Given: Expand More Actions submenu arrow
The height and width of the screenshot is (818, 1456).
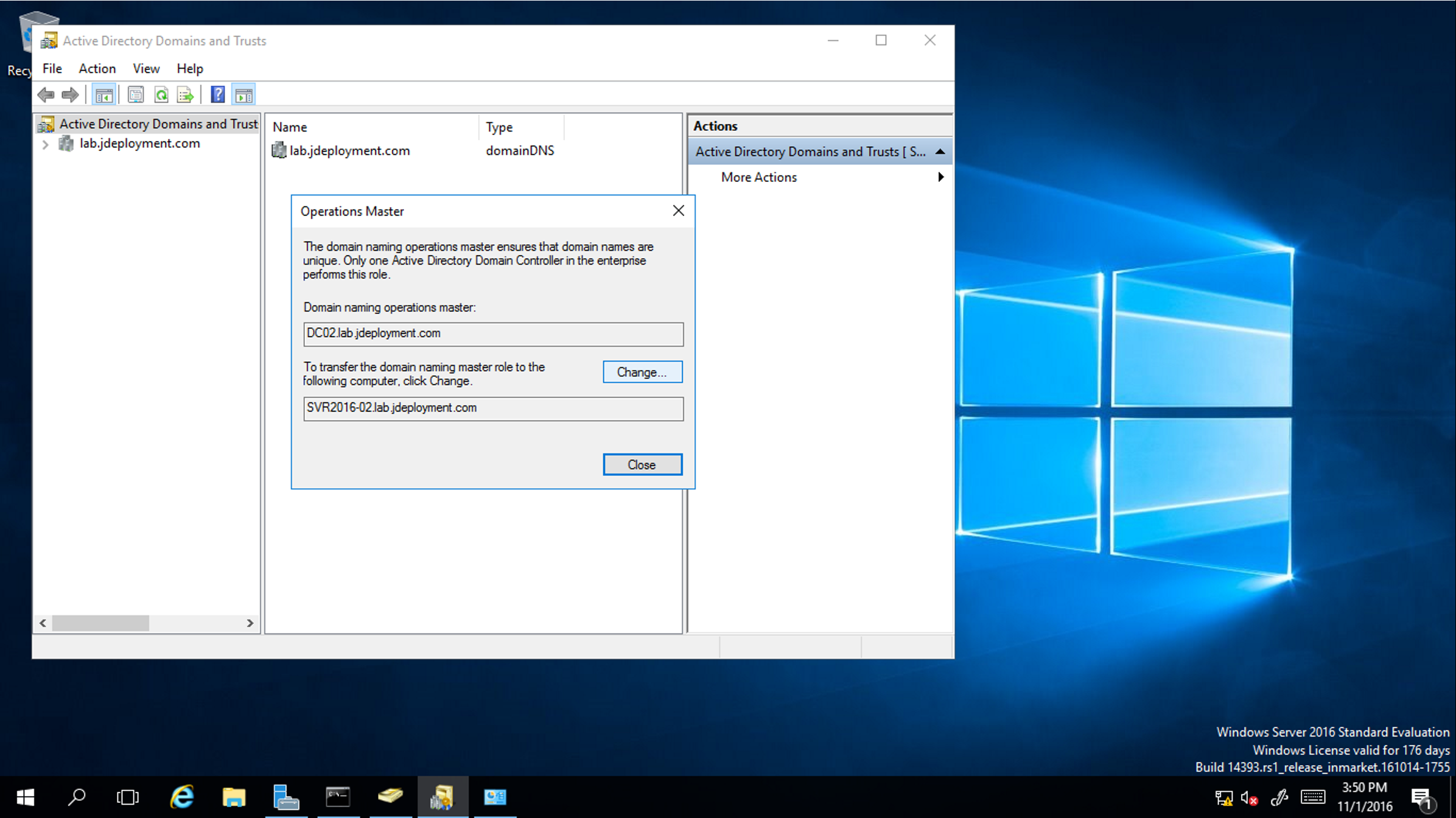Looking at the screenshot, I should pyautogui.click(x=940, y=177).
